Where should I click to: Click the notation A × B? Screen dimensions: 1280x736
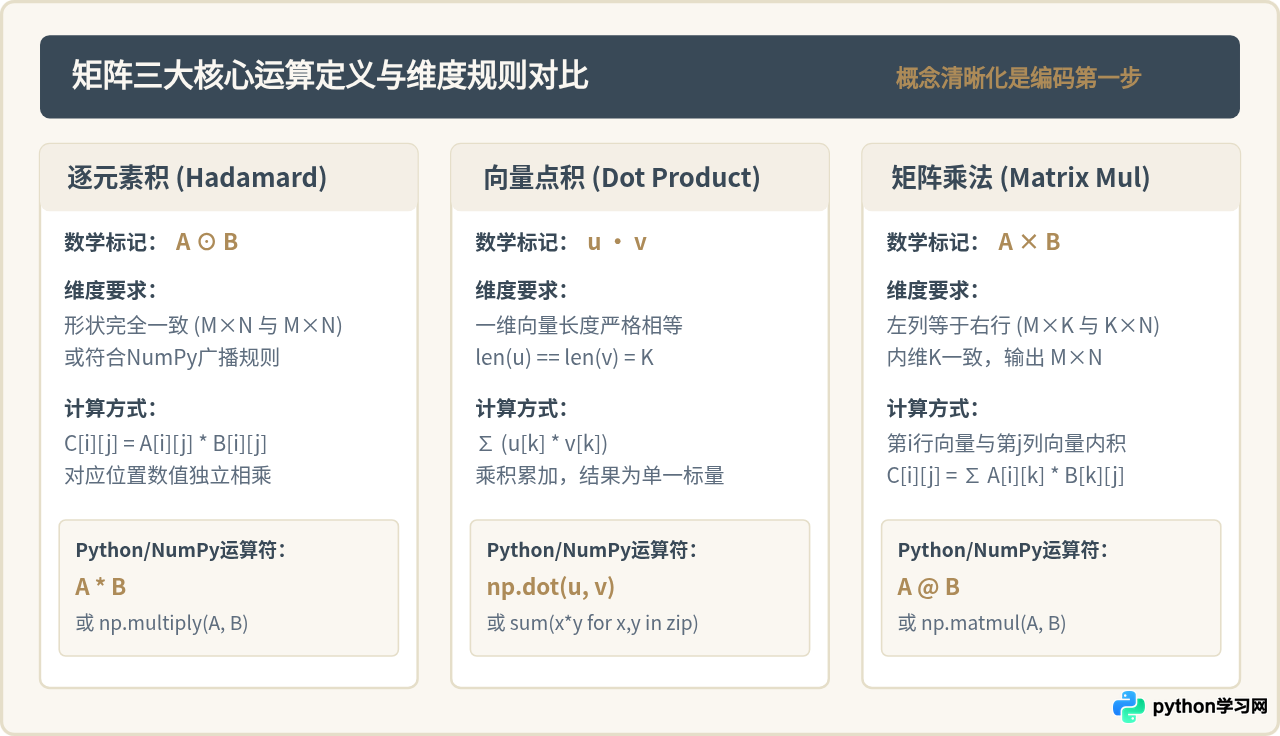[x=1029, y=242]
